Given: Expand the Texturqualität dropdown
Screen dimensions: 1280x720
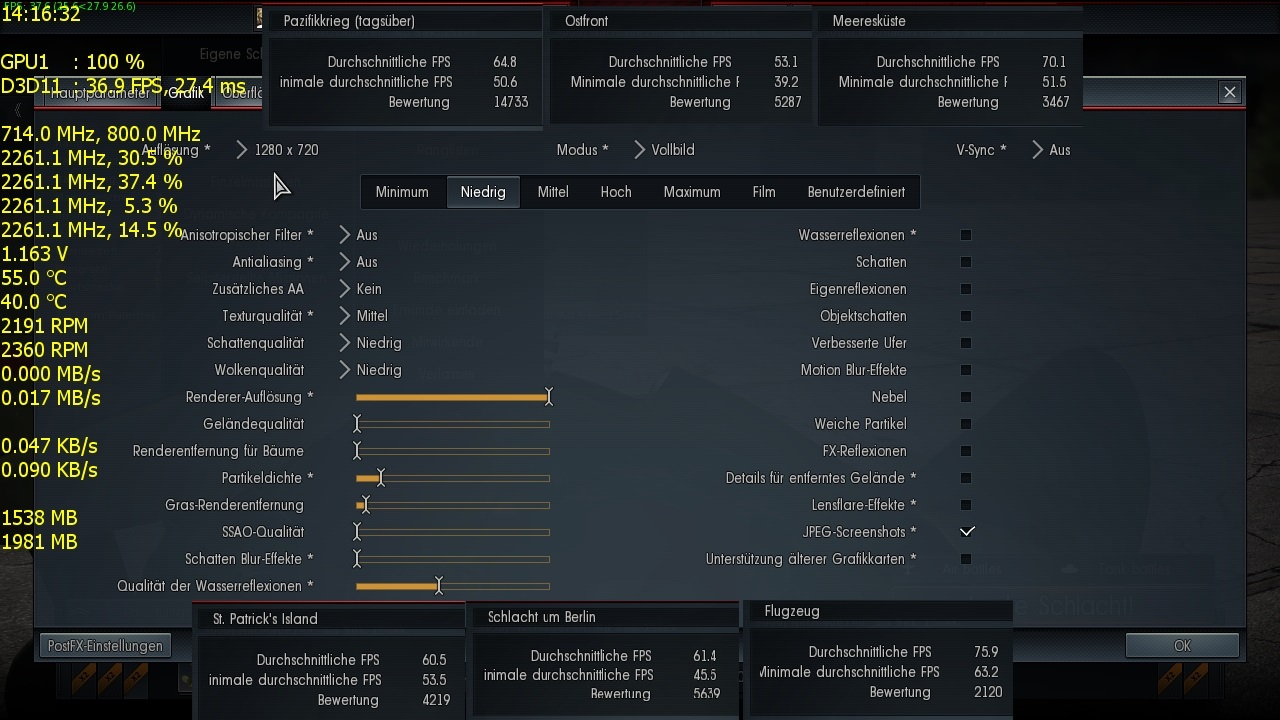Looking at the screenshot, I should (x=364, y=316).
